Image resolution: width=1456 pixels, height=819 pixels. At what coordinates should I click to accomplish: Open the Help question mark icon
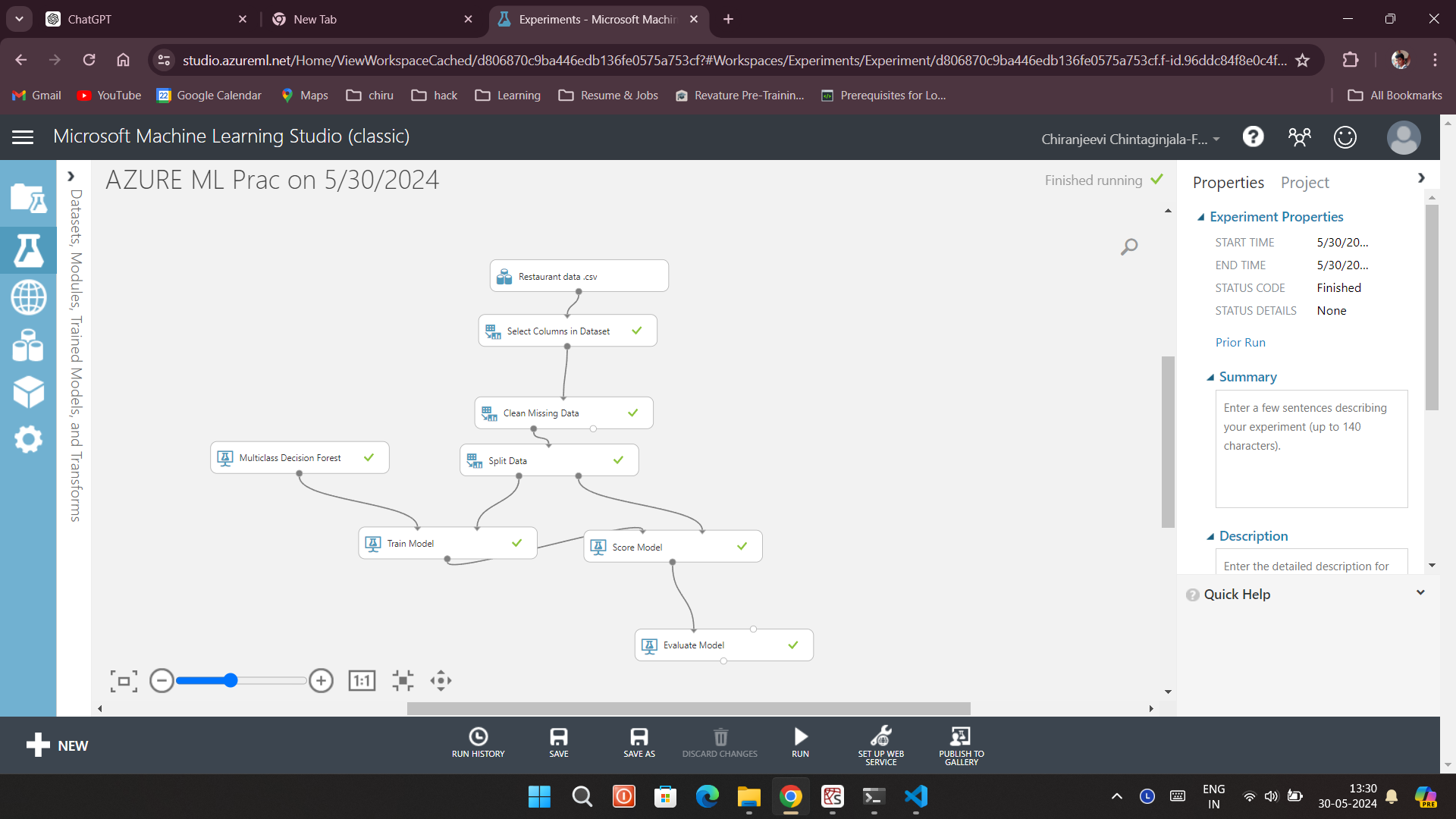1253,137
